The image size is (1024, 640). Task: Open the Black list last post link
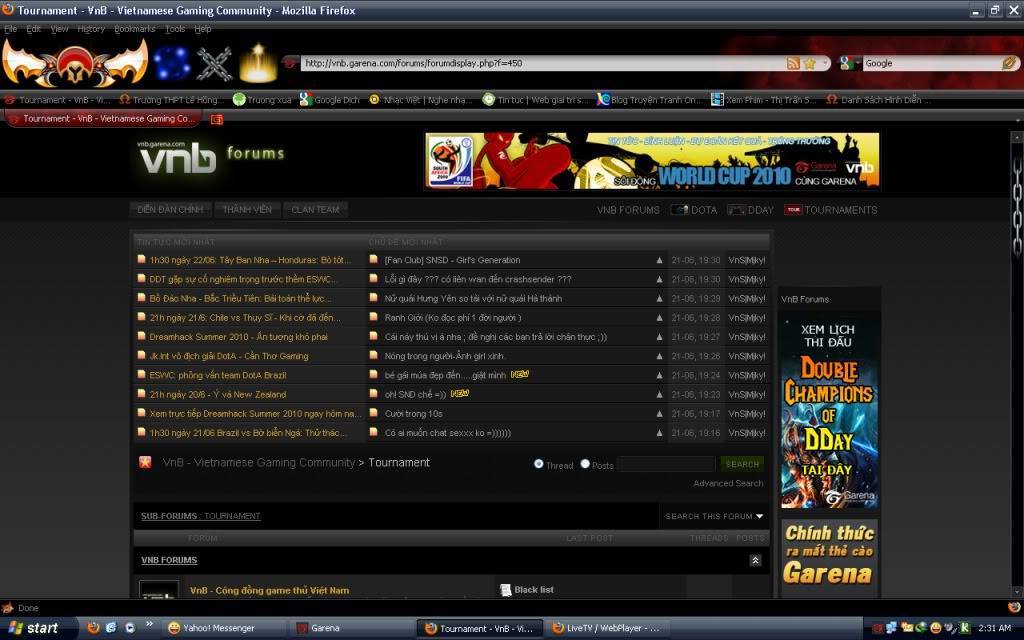[x=534, y=590]
